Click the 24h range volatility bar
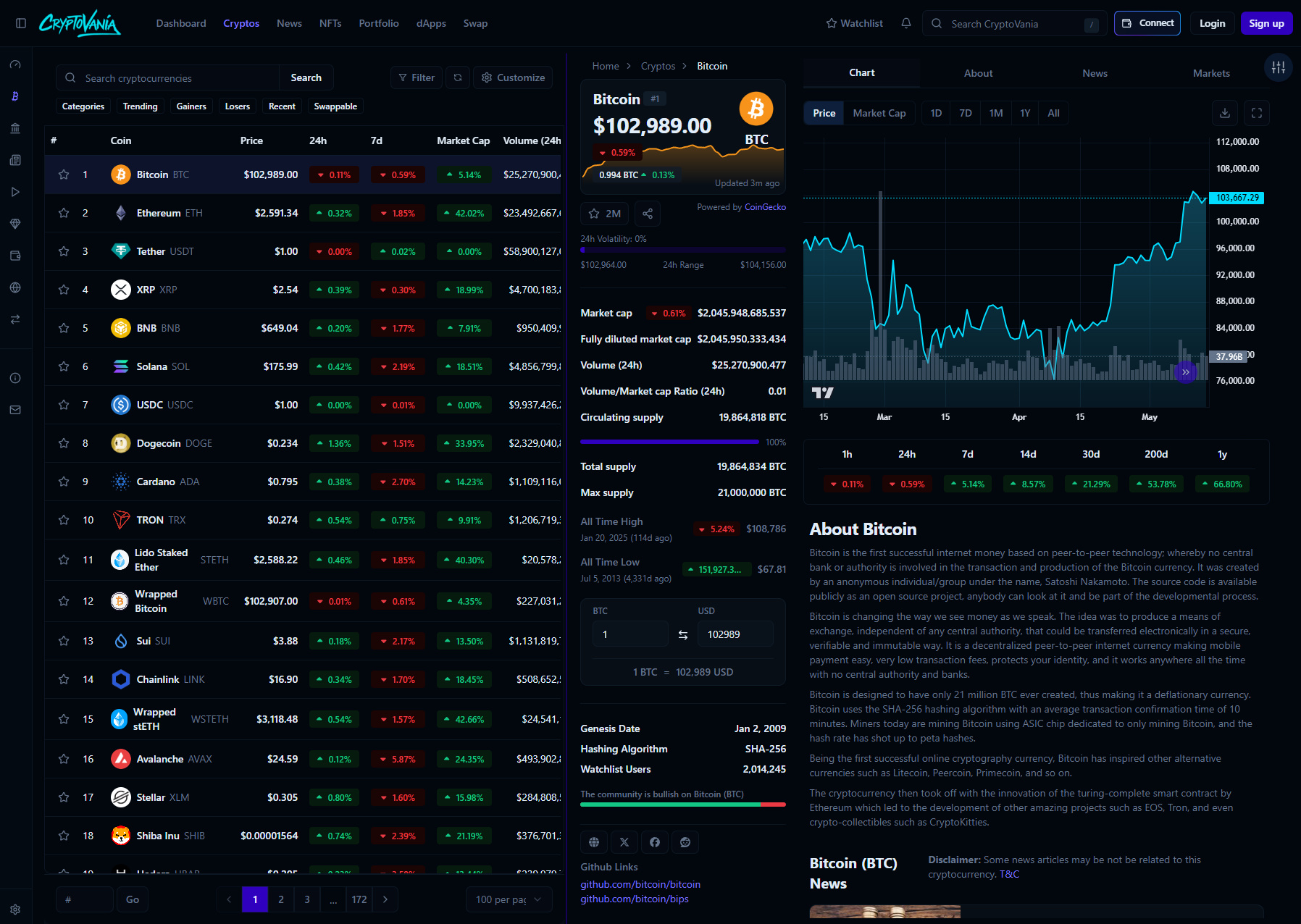Screen dimensions: 1301x924 (x=683, y=250)
